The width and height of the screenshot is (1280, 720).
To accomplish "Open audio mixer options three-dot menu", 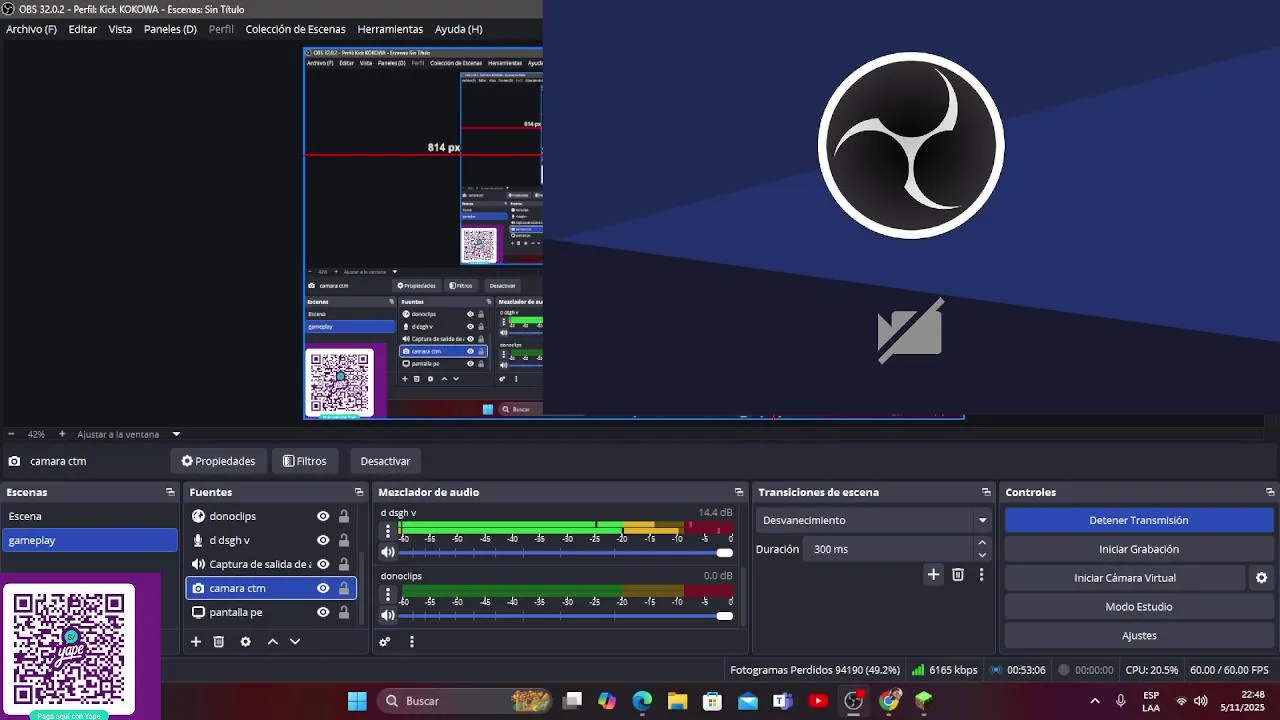I will click(411, 642).
